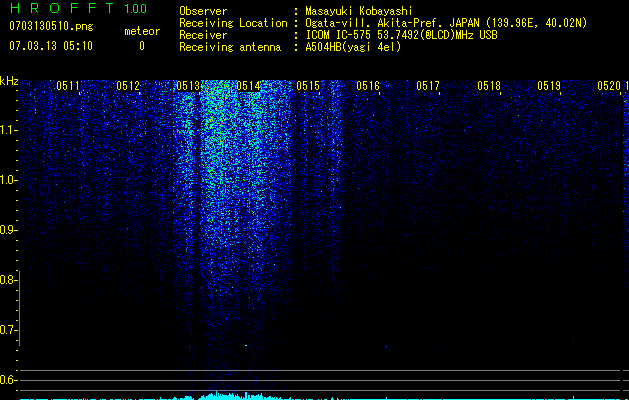Viewport: 629px width, 400px height.
Task: Click time marker 0519
Action: (549, 86)
